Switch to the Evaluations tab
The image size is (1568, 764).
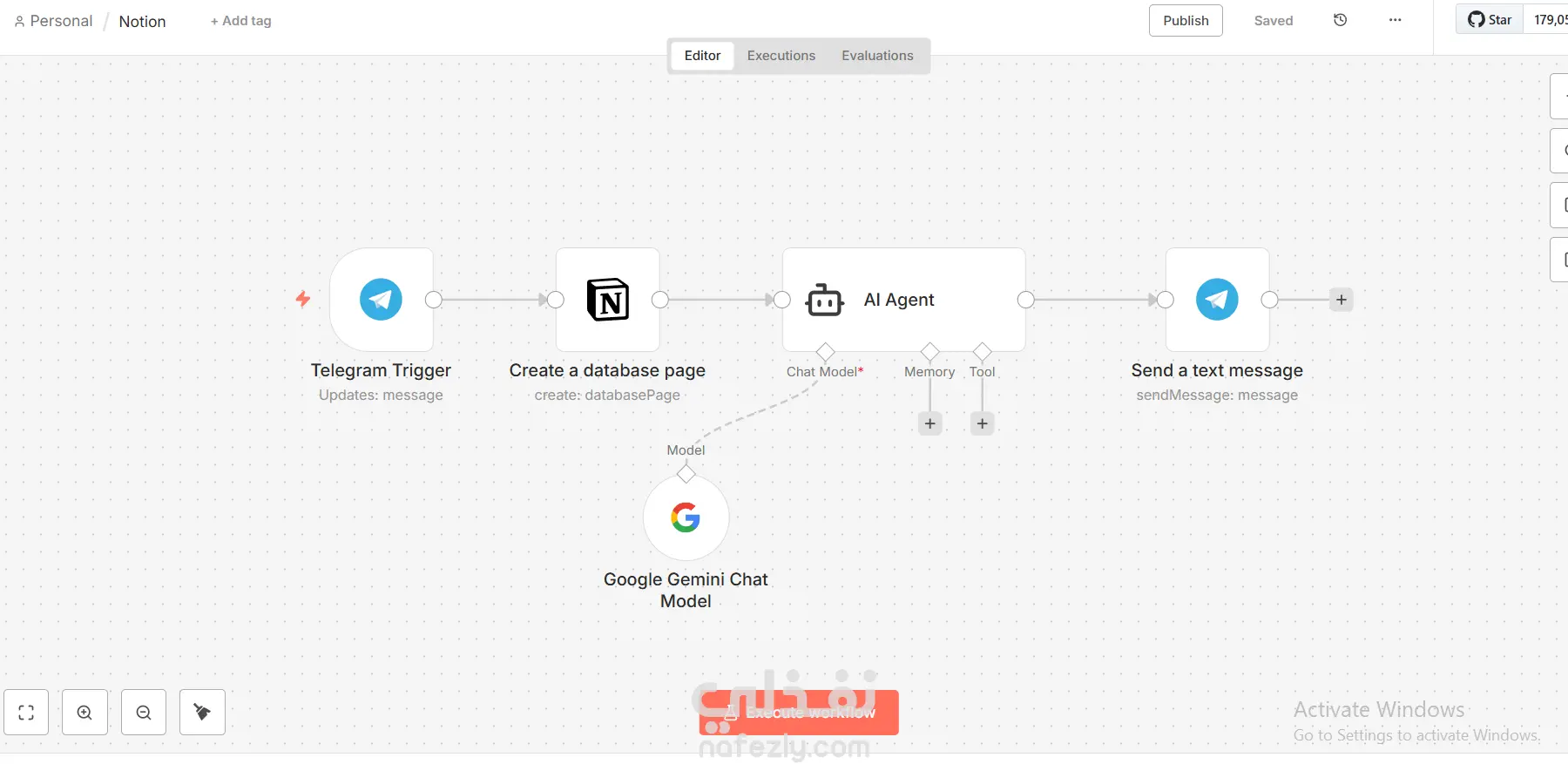point(877,56)
